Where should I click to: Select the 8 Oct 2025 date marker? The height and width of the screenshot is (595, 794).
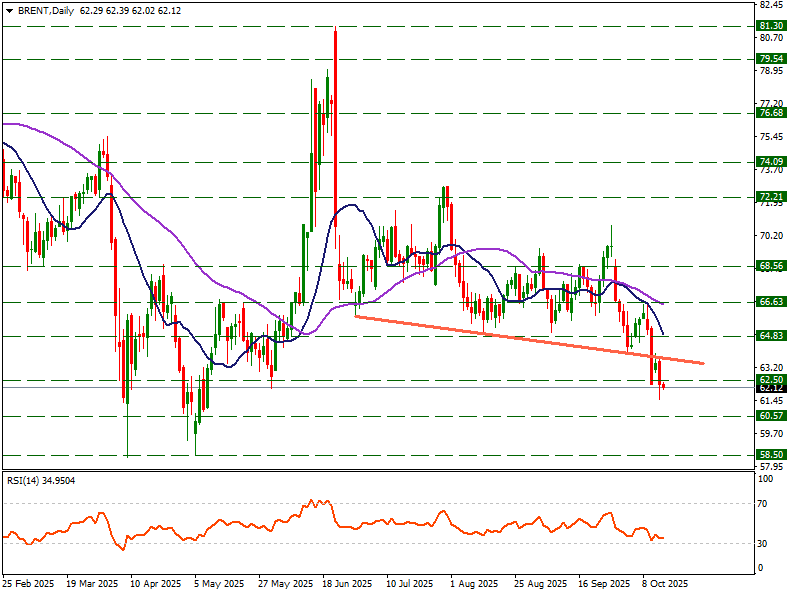tap(664, 582)
